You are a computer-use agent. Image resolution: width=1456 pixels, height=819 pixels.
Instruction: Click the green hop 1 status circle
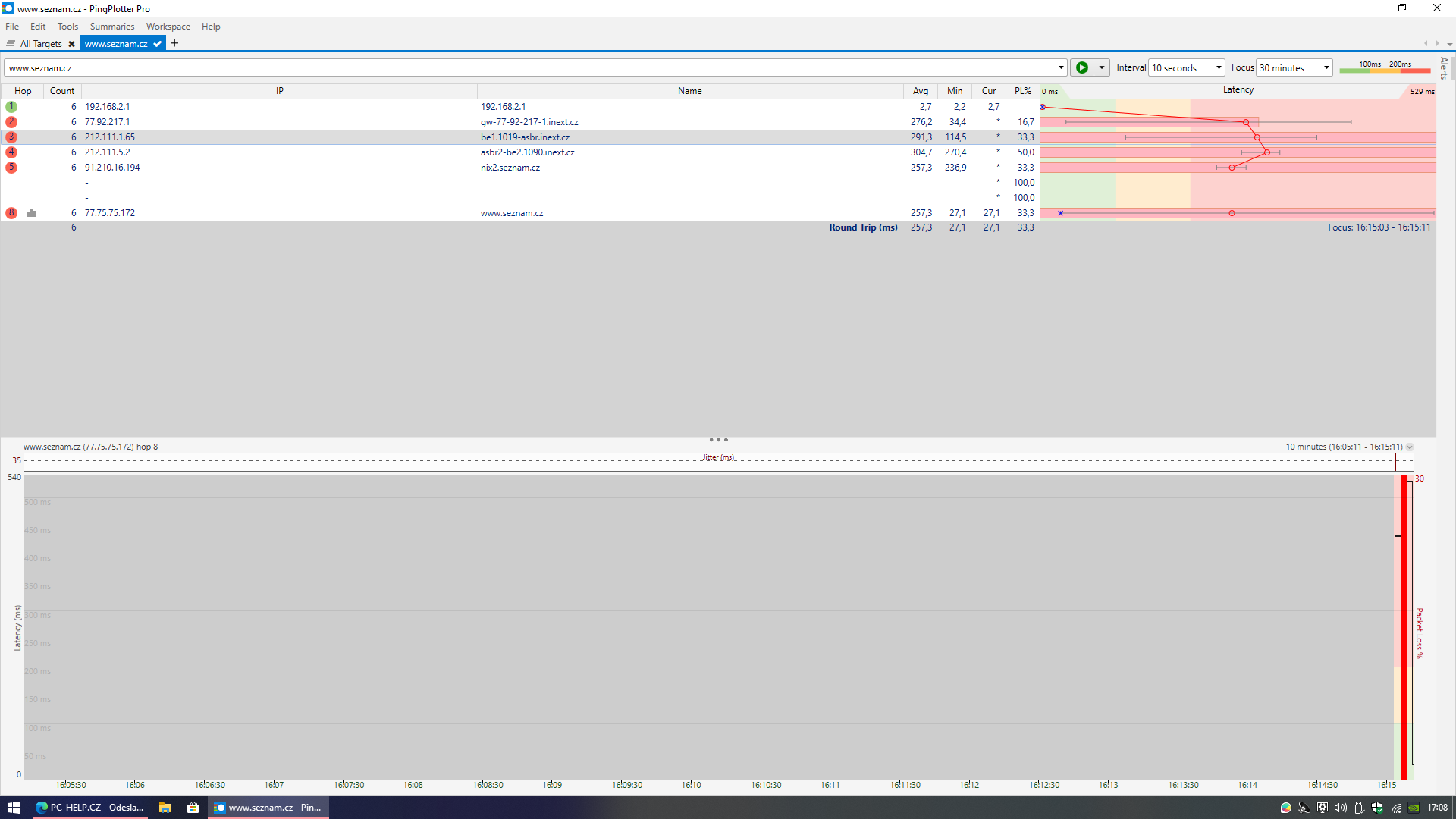coord(11,107)
